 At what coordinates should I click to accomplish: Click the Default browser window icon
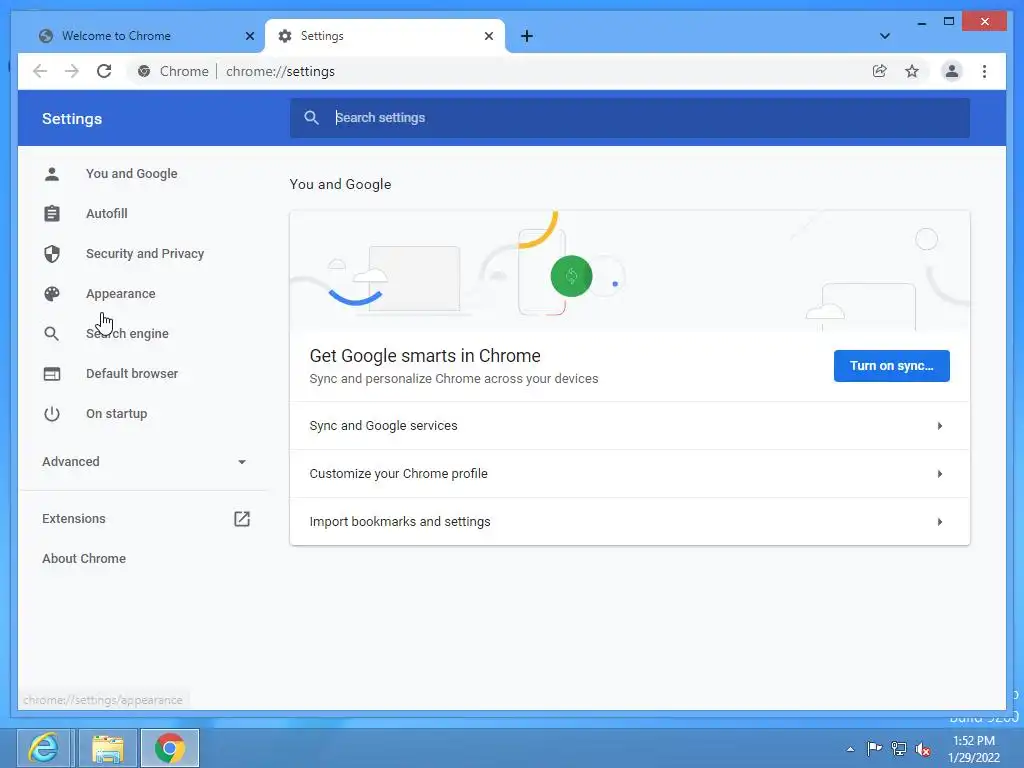[52, 374]
